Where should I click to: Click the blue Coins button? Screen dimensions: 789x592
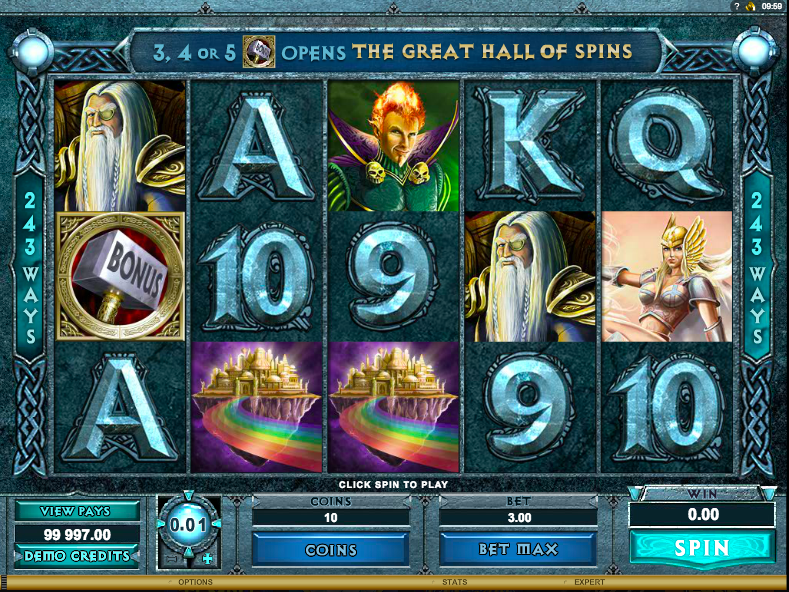click(331, 550)
